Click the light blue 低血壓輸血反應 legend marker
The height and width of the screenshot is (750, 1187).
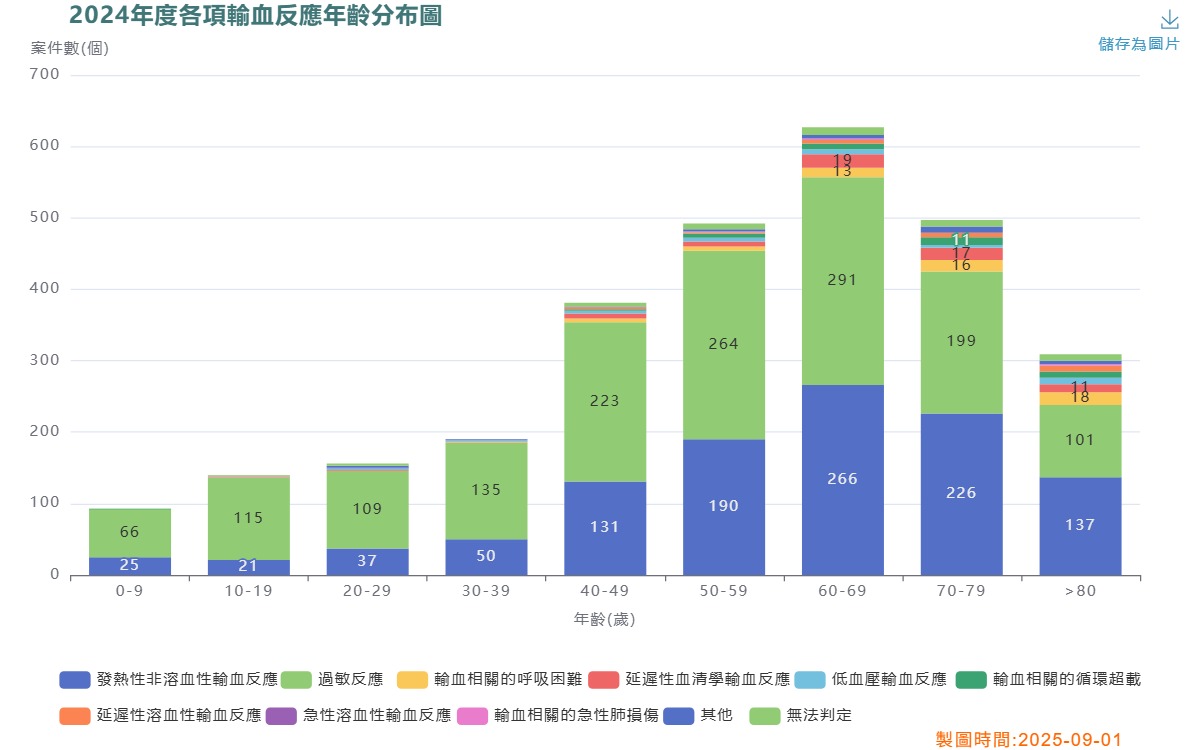coord(810,680)
